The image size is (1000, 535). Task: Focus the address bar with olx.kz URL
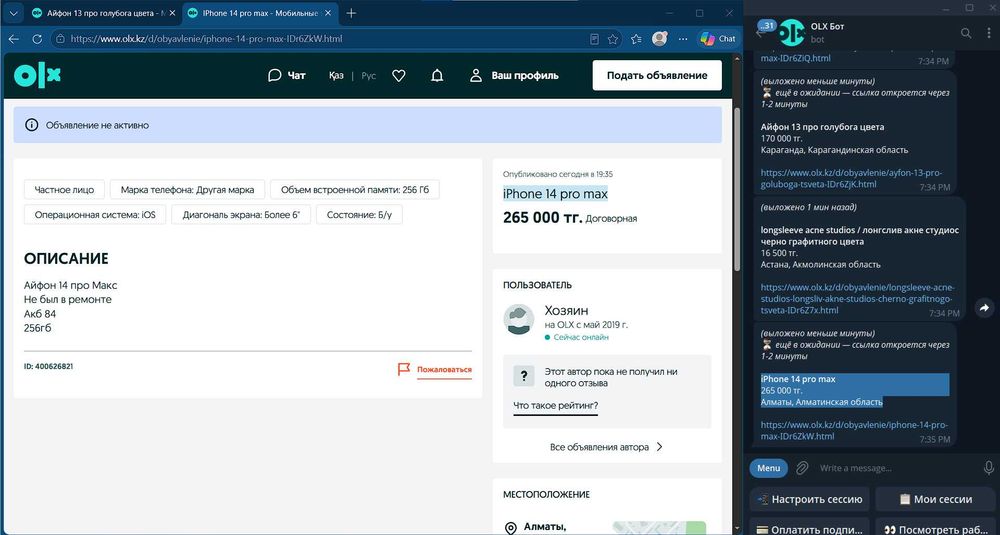pos(319,39)
